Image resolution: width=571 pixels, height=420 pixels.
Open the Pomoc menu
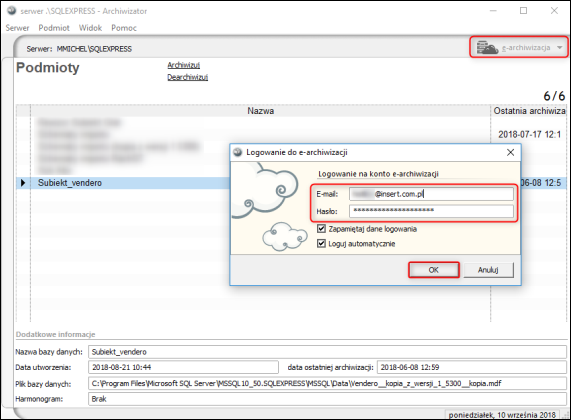[124, 28]
